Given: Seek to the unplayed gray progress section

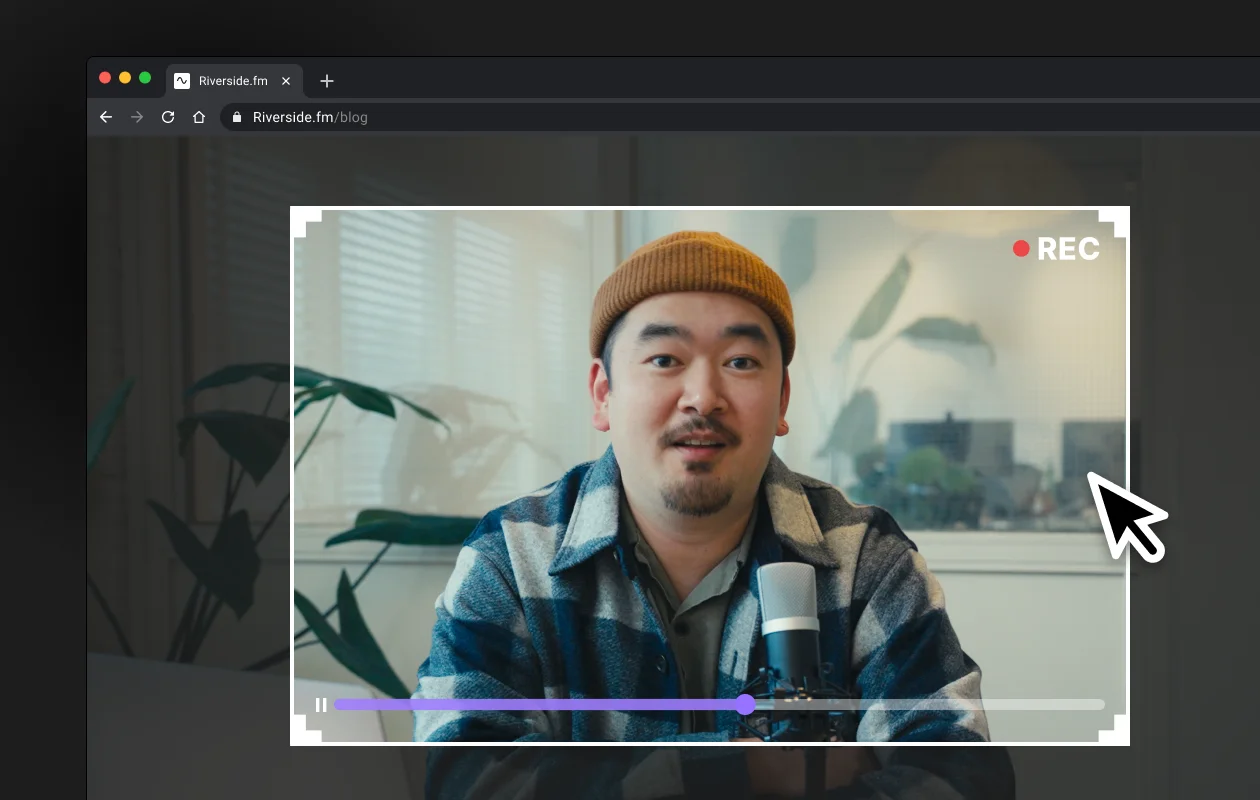Looking at the screenshot, I should pyautogui.click(x=930, y=705).
